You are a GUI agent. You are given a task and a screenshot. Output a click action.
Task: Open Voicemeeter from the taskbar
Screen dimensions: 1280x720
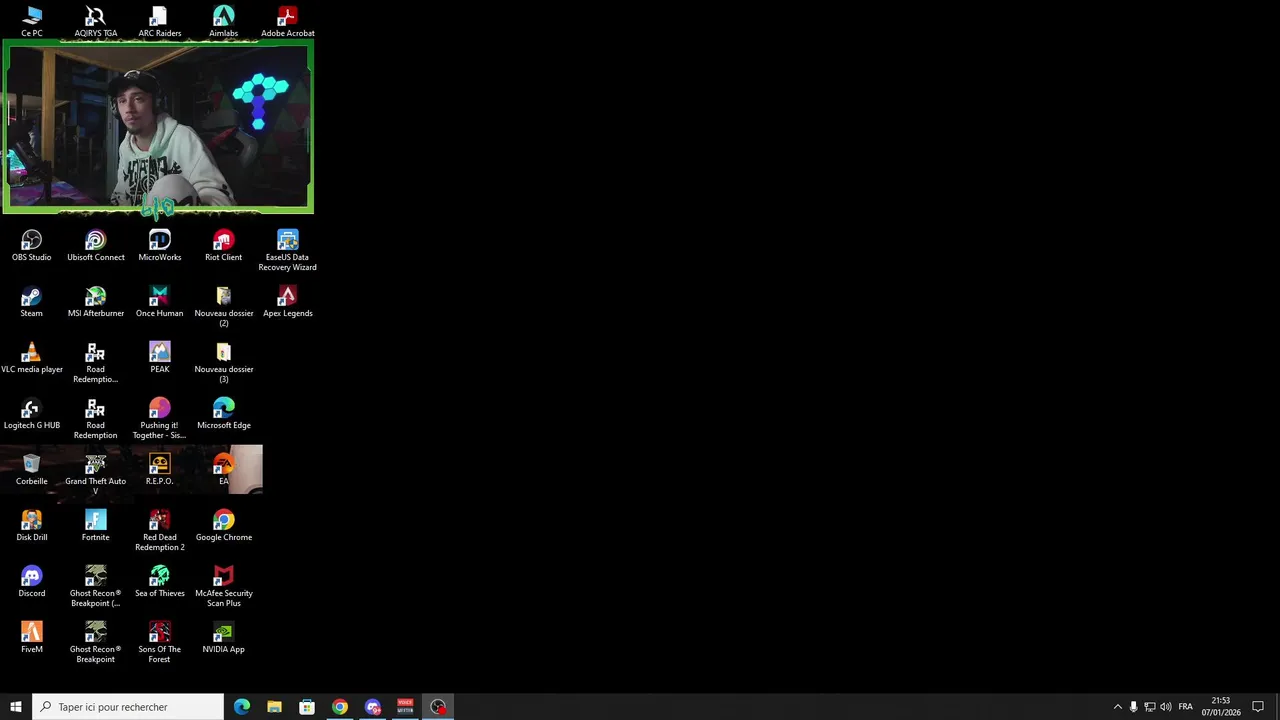[x=405, y=707]
